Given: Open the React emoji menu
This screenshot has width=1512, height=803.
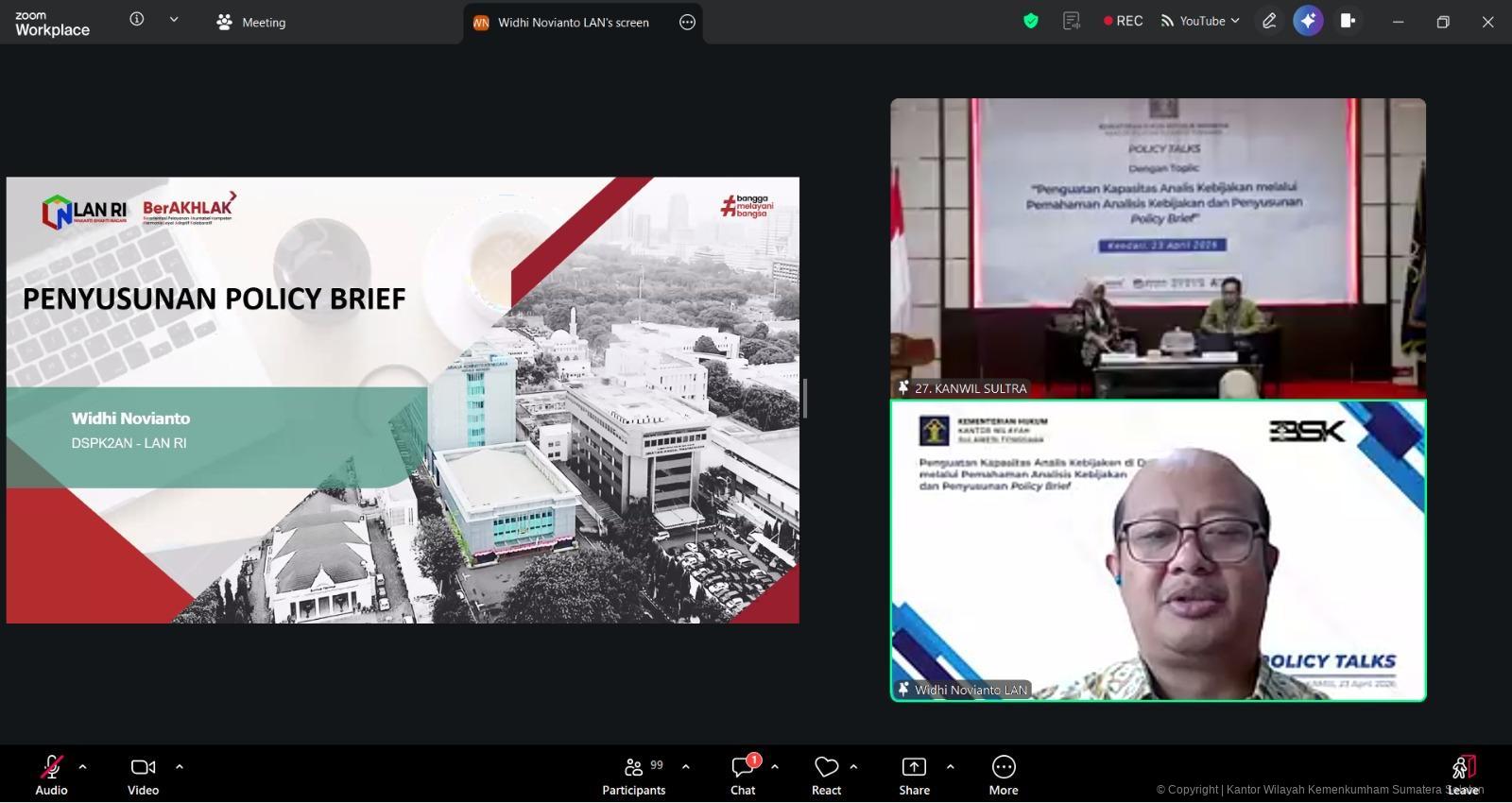Looking at the screenshot, I should (x=826, y=774).
